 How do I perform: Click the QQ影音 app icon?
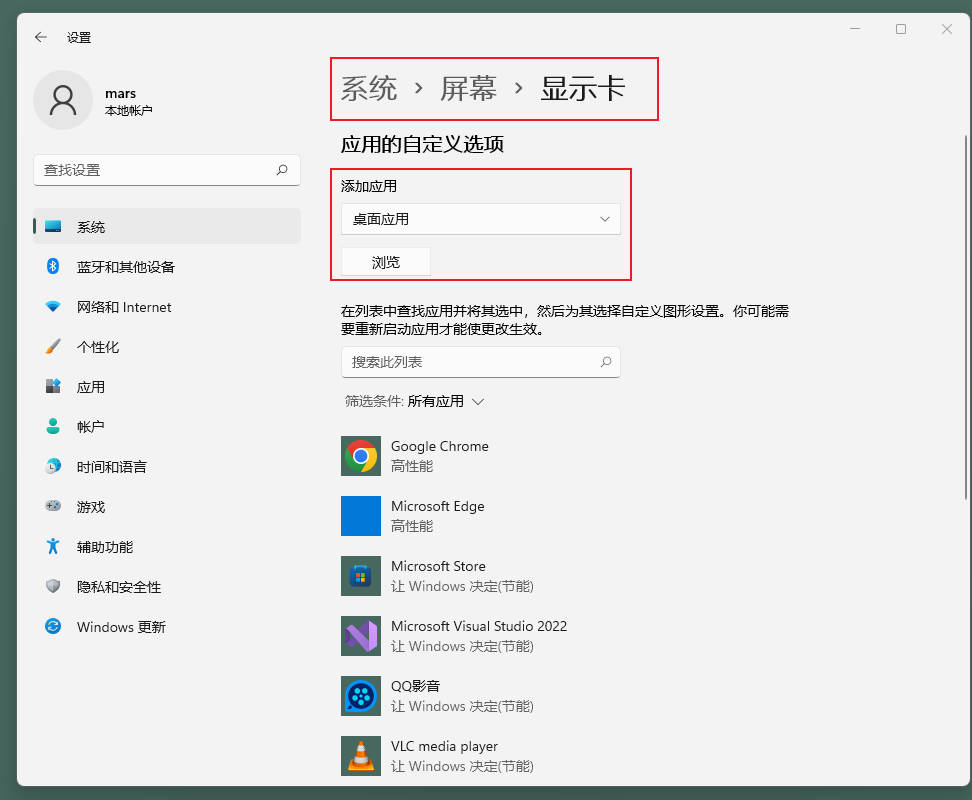coord(361,696)
